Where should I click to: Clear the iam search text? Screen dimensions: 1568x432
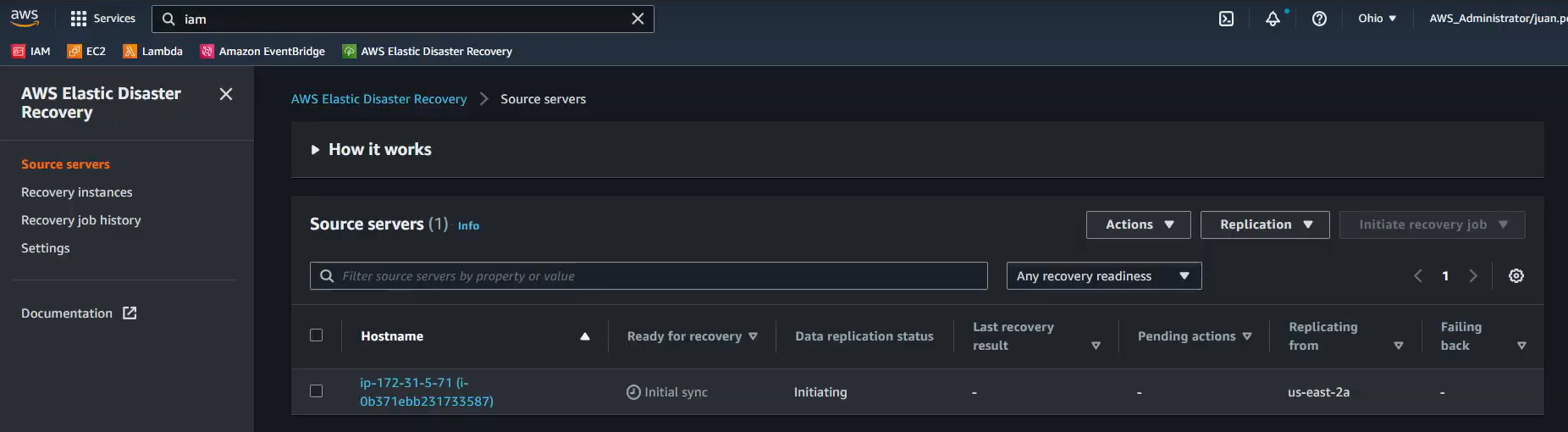tap(638, 19)
